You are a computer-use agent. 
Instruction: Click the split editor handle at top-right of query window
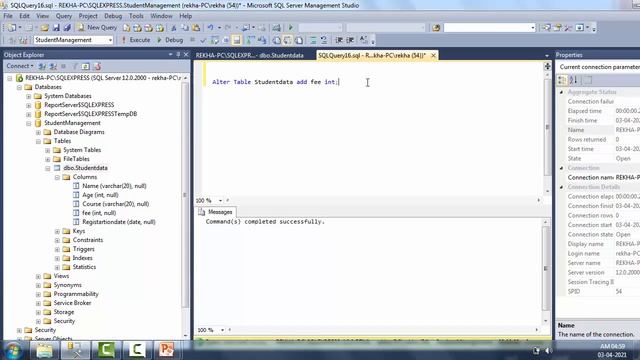coord(547,66)
